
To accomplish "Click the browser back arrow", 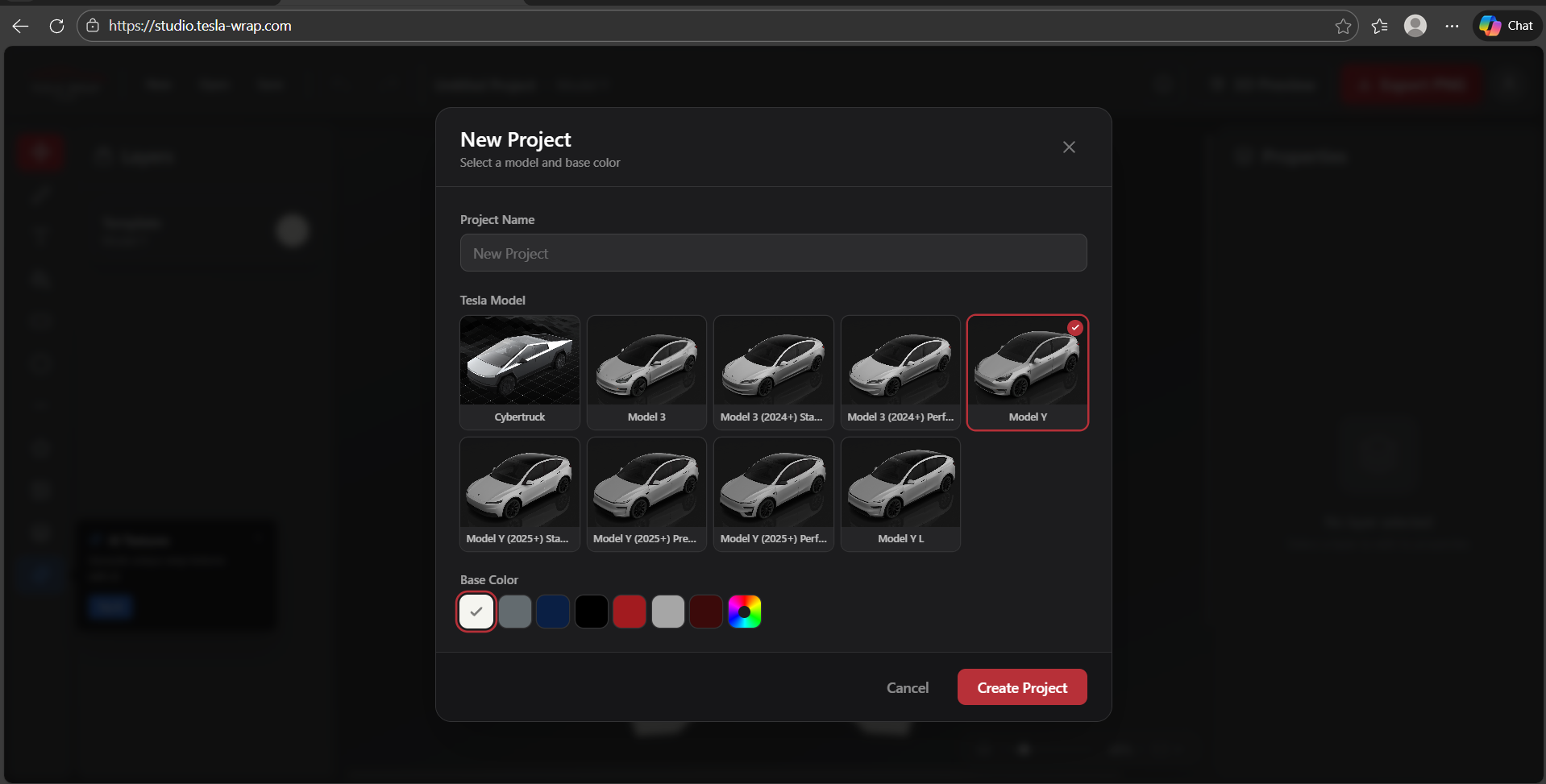I will [x=21, y=26].
